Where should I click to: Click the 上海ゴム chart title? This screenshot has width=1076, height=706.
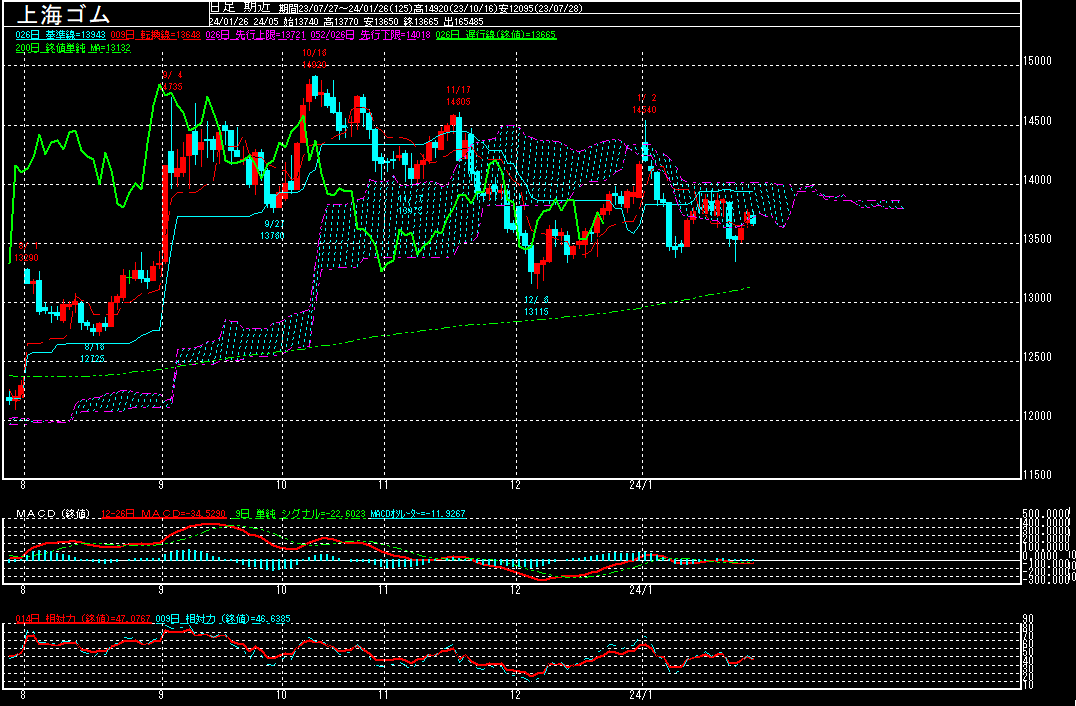(x=62, y=12)
